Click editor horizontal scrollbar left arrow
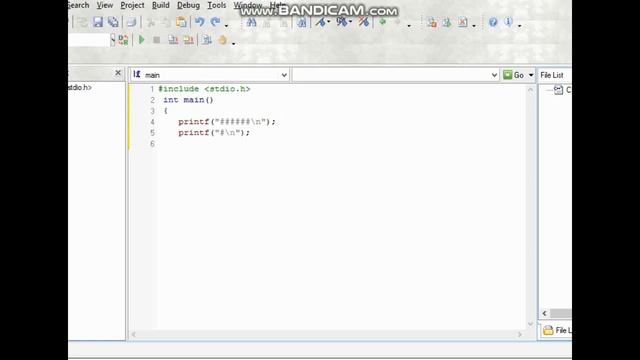The width and height of the screenshot is (640, 360). coord(133,334)
